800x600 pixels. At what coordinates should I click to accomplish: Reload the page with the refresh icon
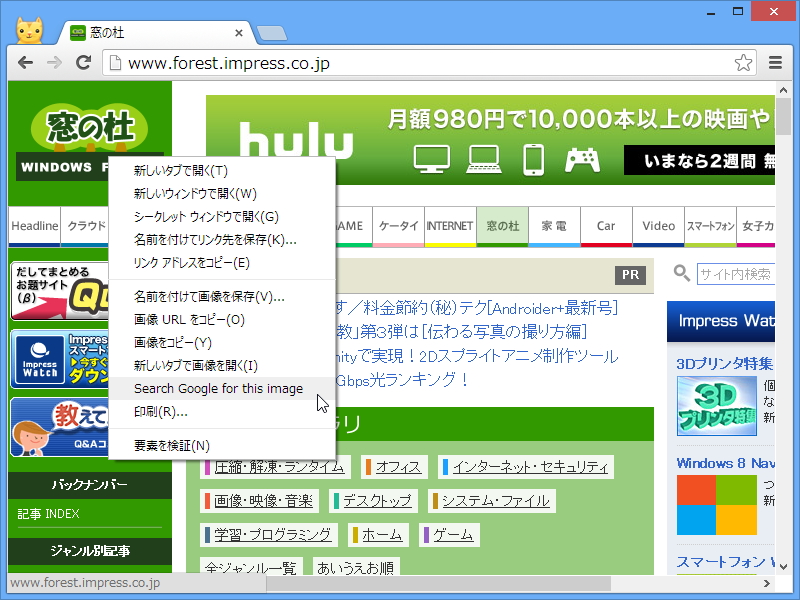[83, 62]
